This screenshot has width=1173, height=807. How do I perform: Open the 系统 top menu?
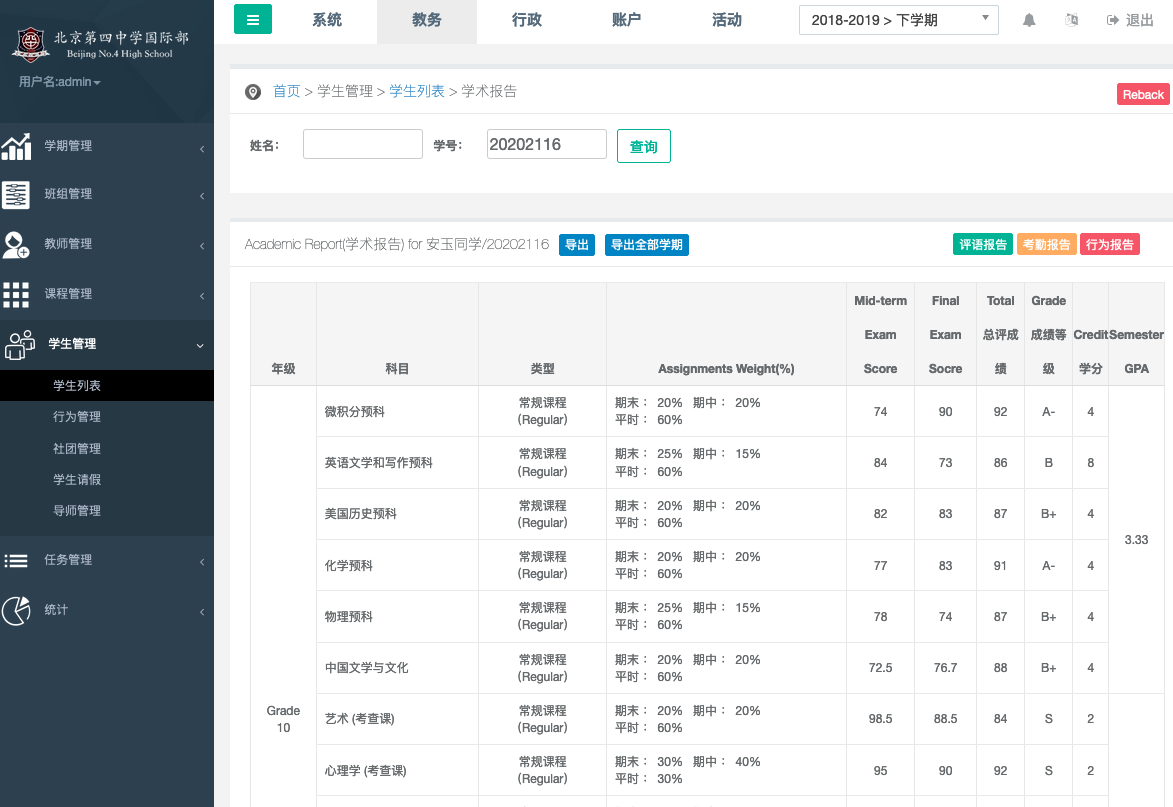(327, 20)
